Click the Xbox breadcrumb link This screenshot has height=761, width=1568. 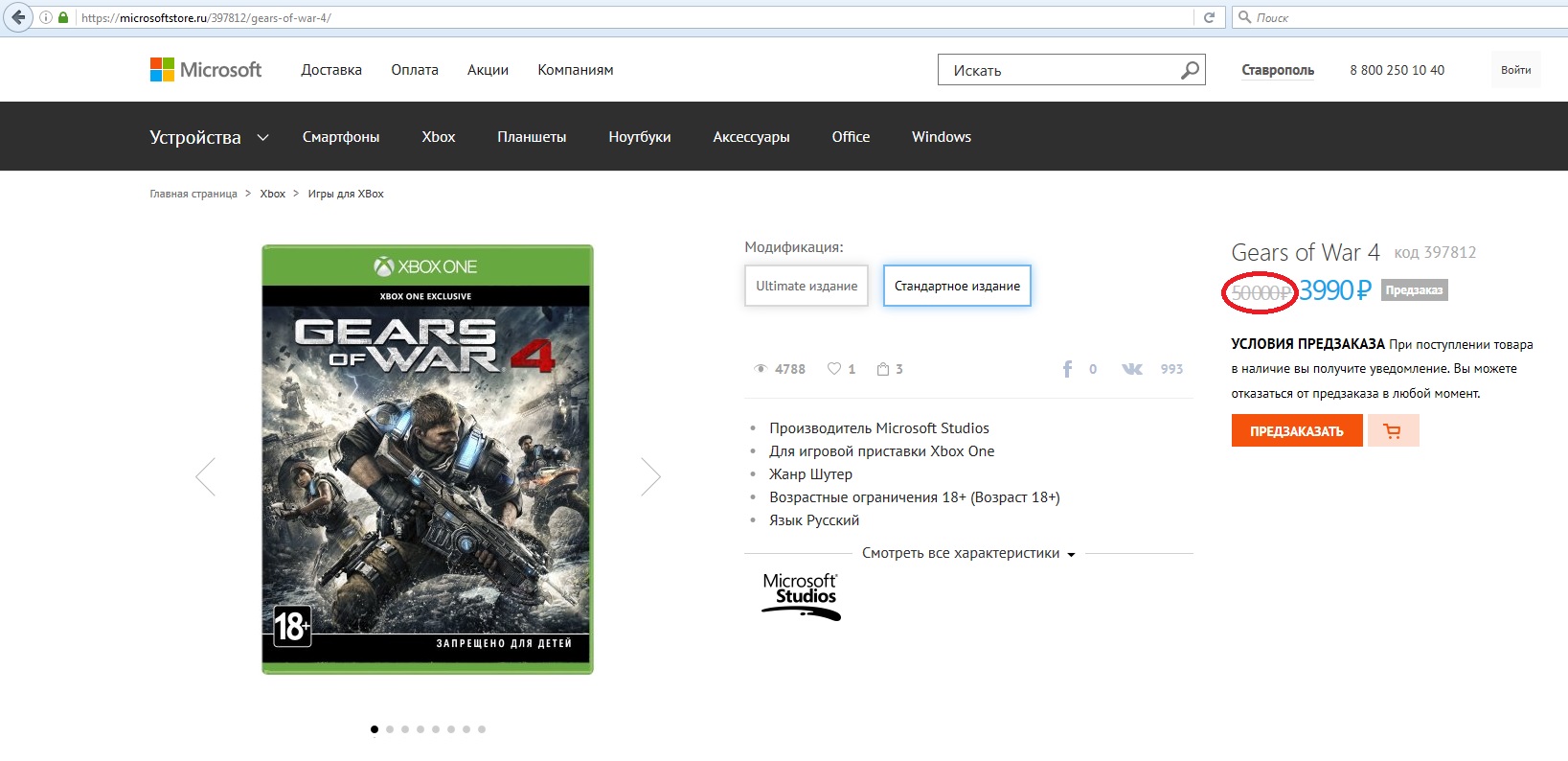(x=273, y=194)
